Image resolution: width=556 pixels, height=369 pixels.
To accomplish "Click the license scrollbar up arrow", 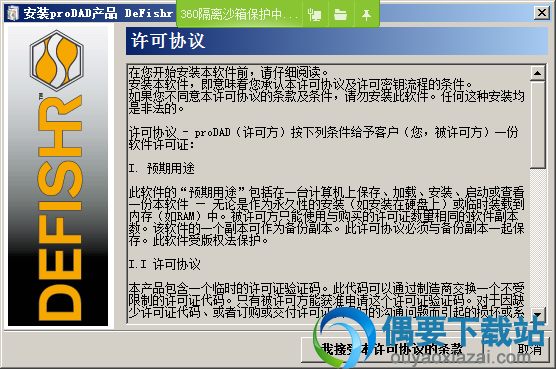I will (538, 73).
